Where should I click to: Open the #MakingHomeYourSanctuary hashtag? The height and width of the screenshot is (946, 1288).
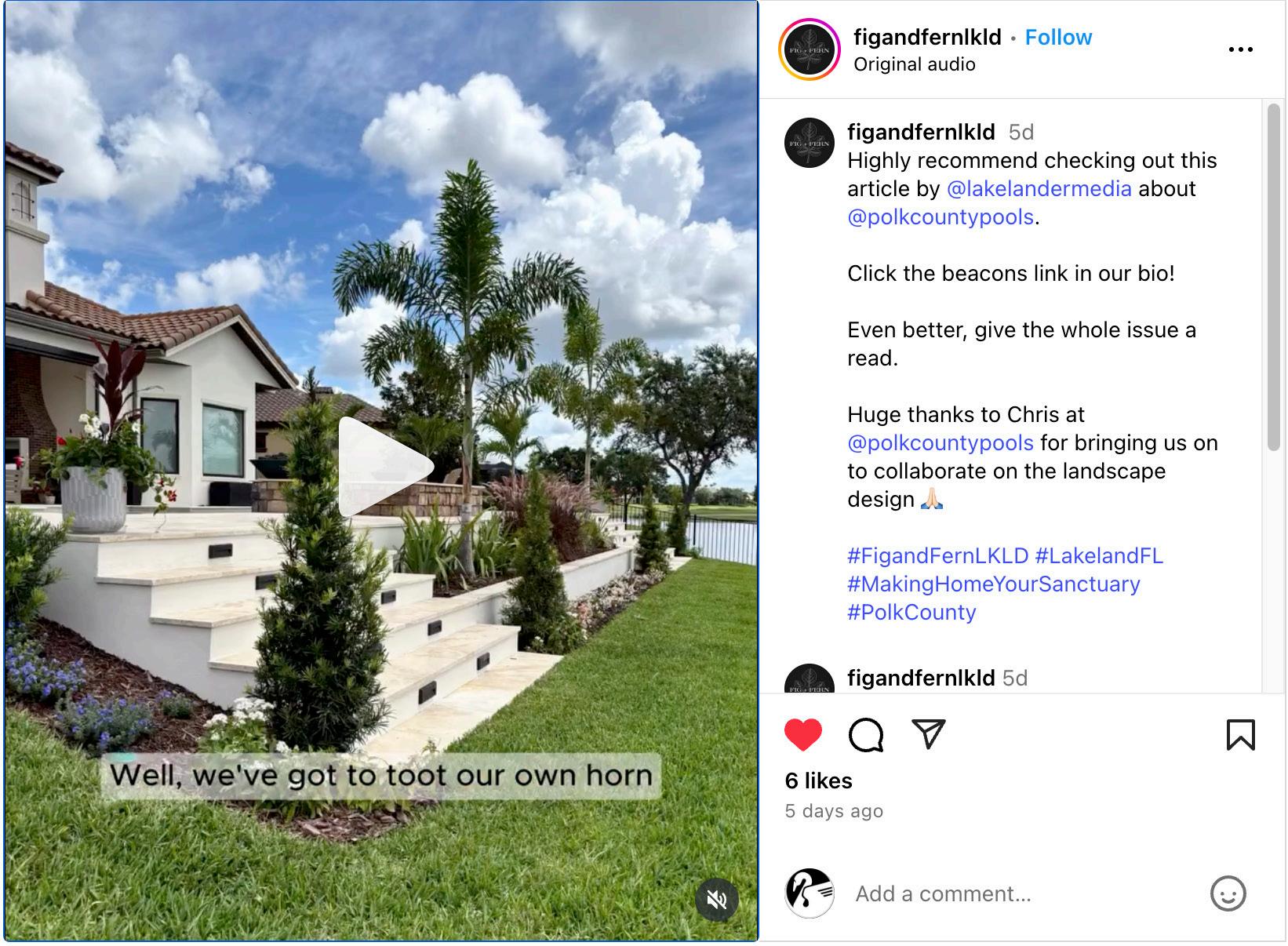tap(993, 584)
